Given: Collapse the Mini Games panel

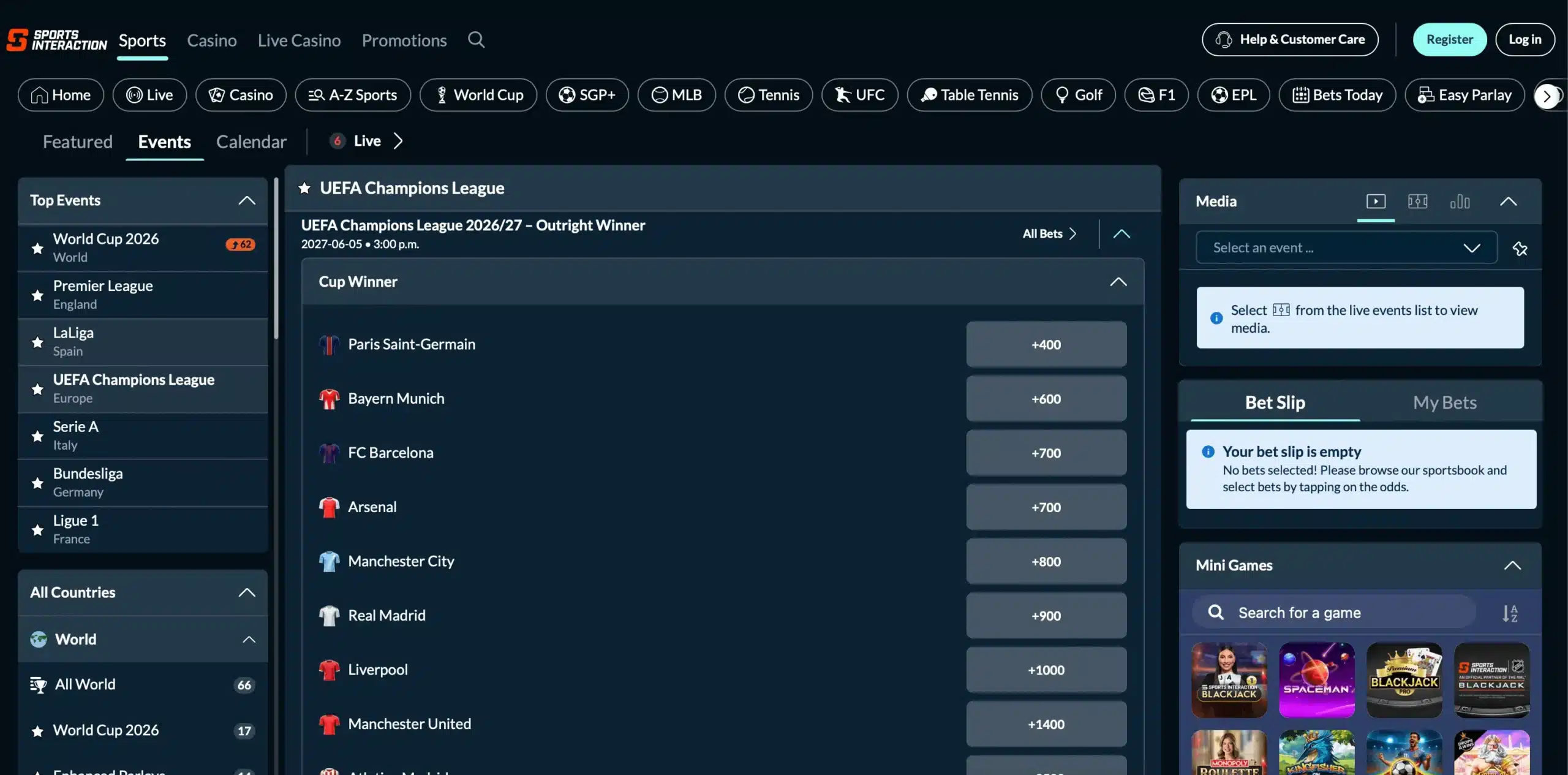Looking at the screenshot, I should click(x=1512, y=565).
